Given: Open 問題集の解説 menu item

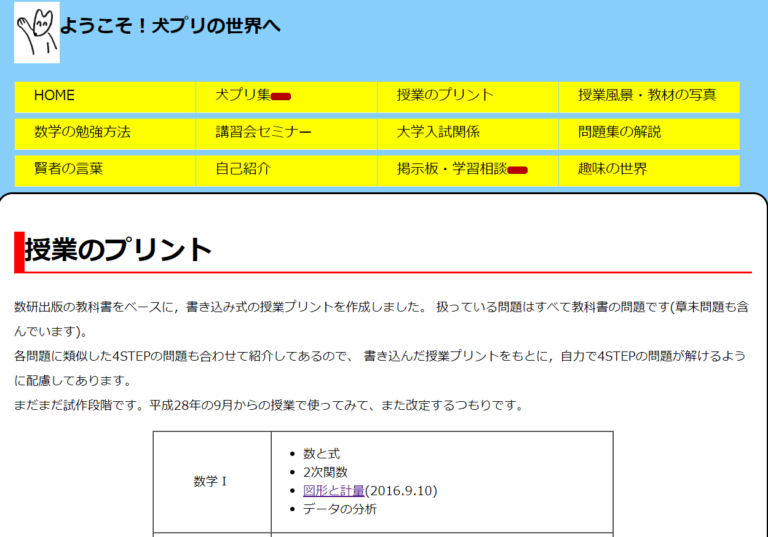Looking at the screenshot, I should click(649, 134).
